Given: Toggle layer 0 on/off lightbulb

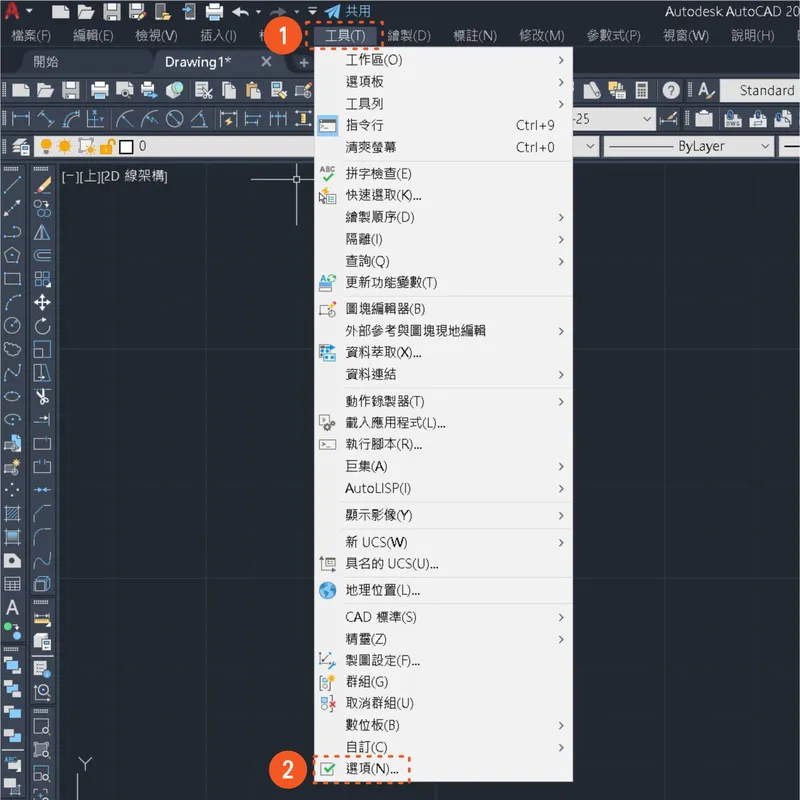Looking at the screenshot, I should tap(46, 146).
